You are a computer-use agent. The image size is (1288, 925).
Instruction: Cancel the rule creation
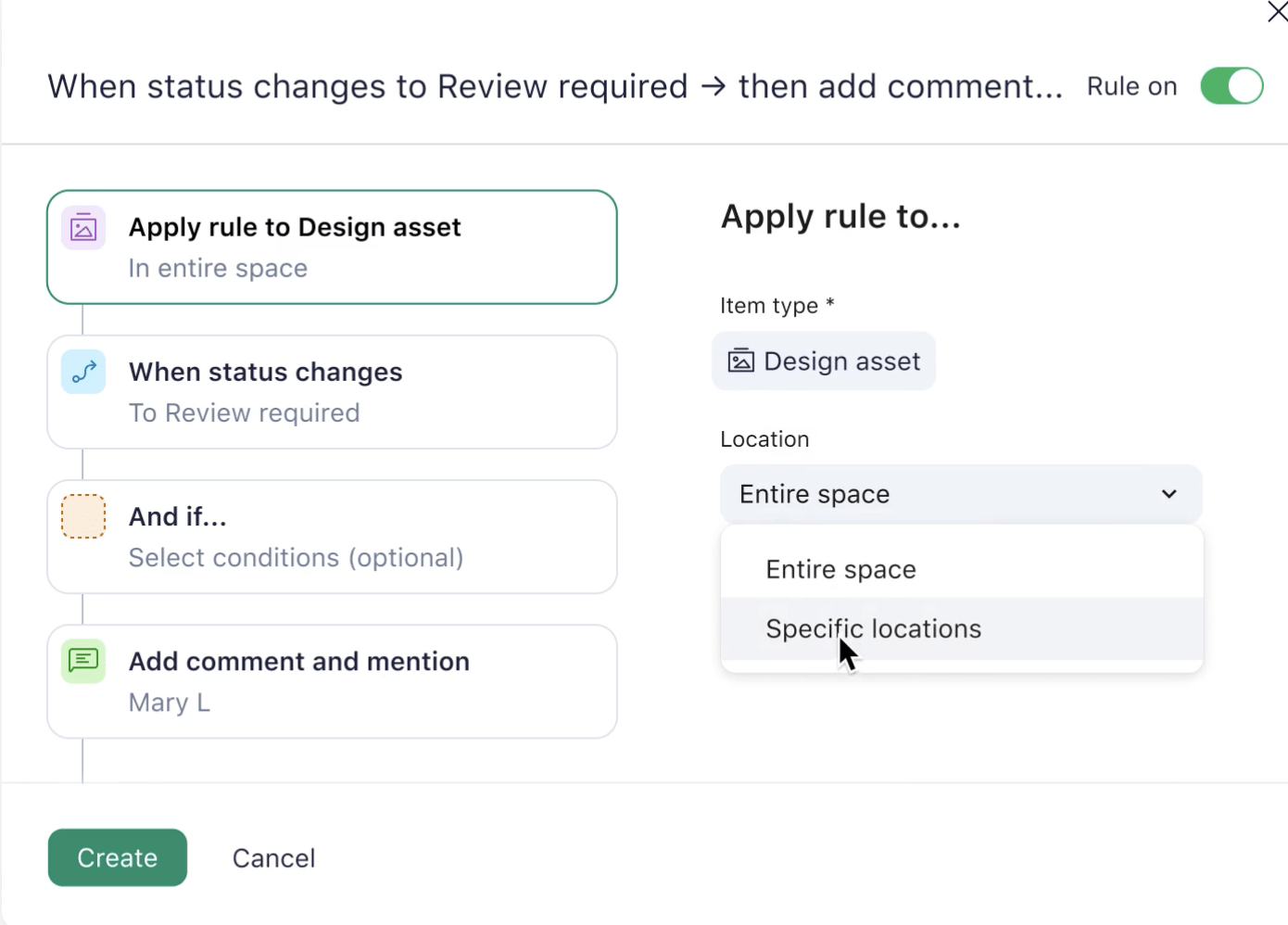[273, 858]
